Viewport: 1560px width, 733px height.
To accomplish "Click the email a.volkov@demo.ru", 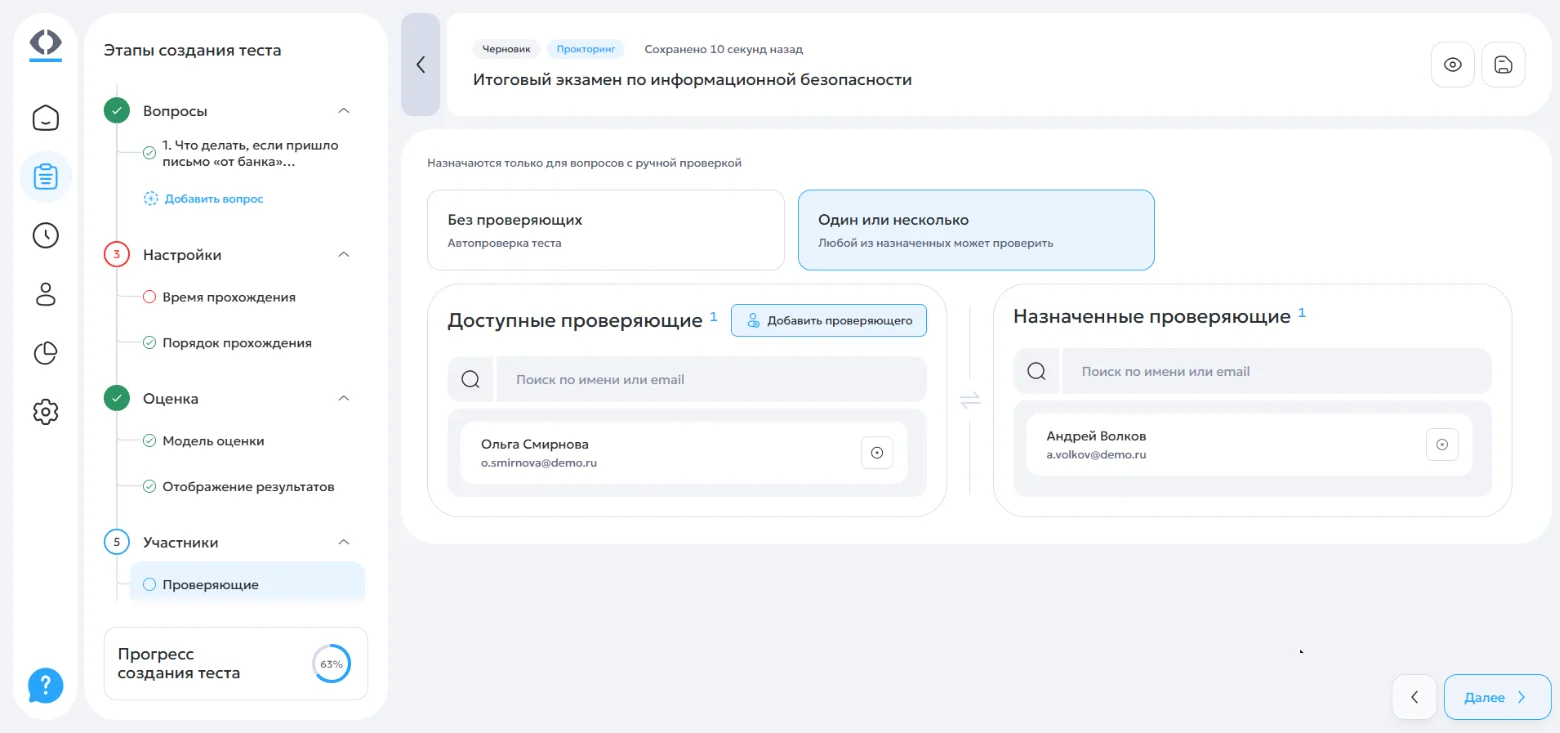I will (x=1096, y=454).
